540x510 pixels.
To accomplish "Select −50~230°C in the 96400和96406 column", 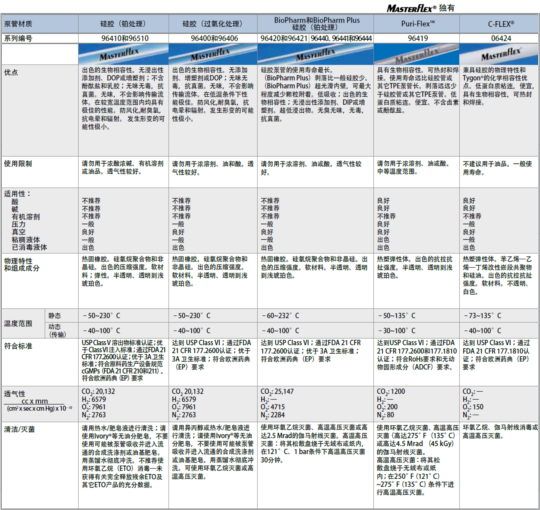I will click(191, 315).
